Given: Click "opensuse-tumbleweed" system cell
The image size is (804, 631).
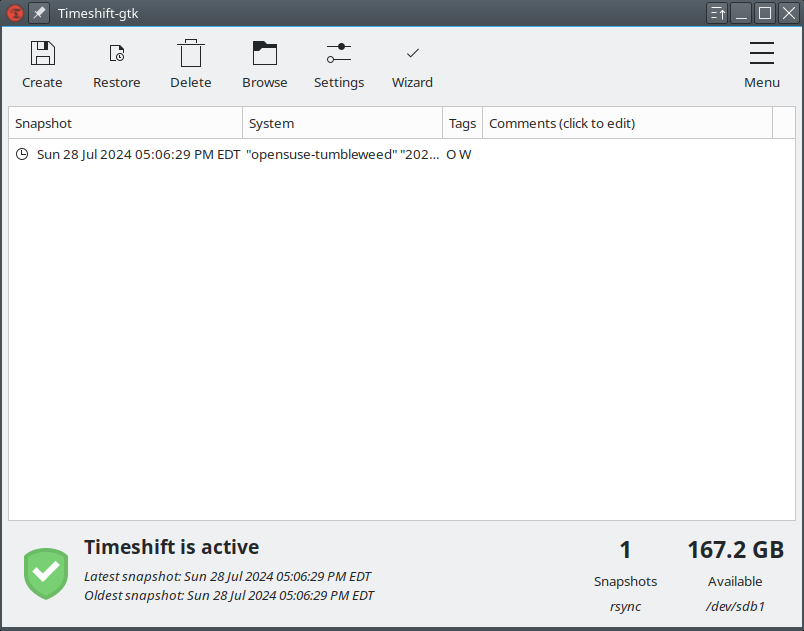Looking at the screenshot, I should click(x=343, y=154).
